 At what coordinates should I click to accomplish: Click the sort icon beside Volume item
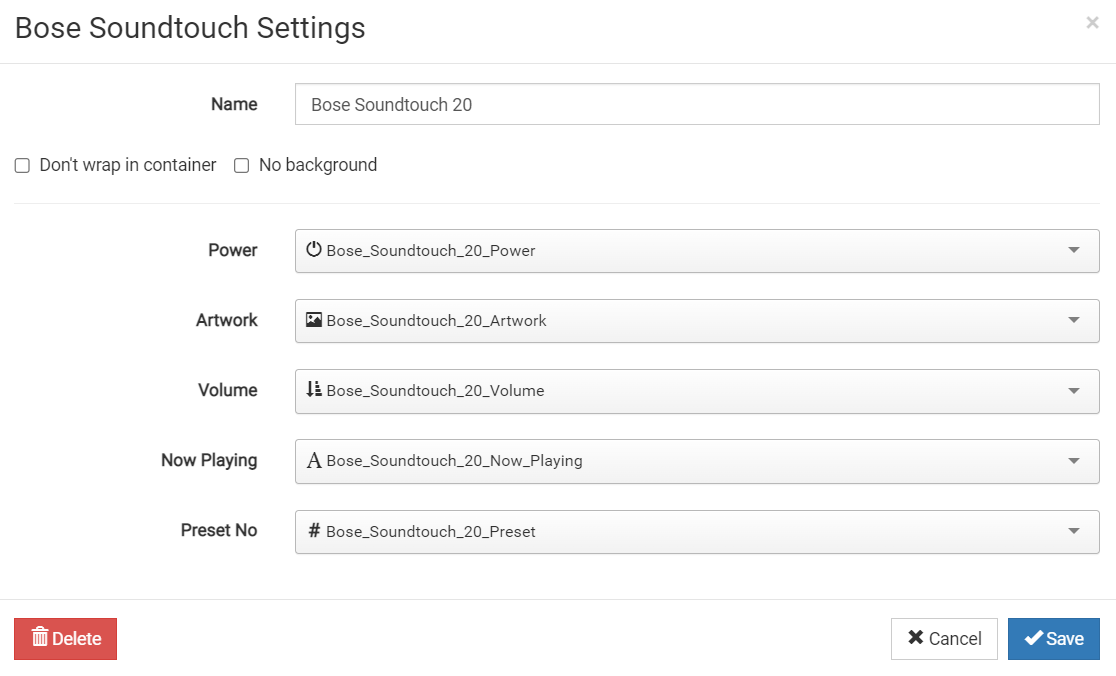click(314, 390)
